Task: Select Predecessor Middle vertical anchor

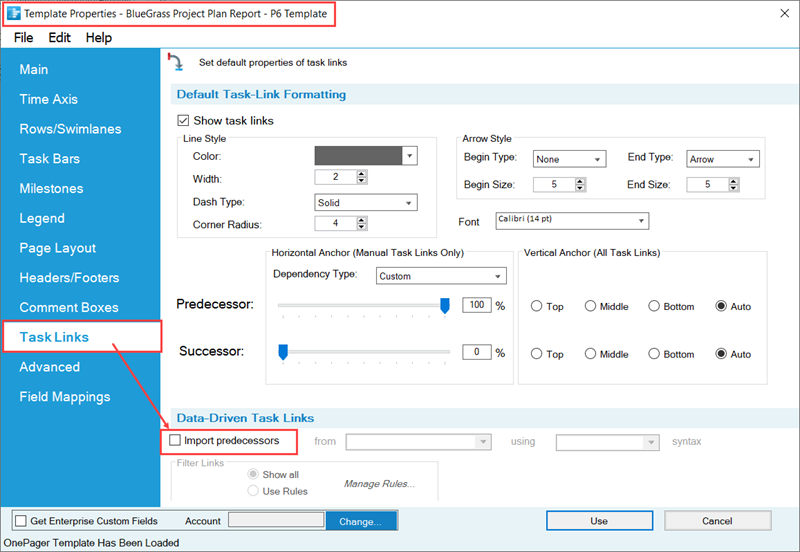Action: click(590, 306)
